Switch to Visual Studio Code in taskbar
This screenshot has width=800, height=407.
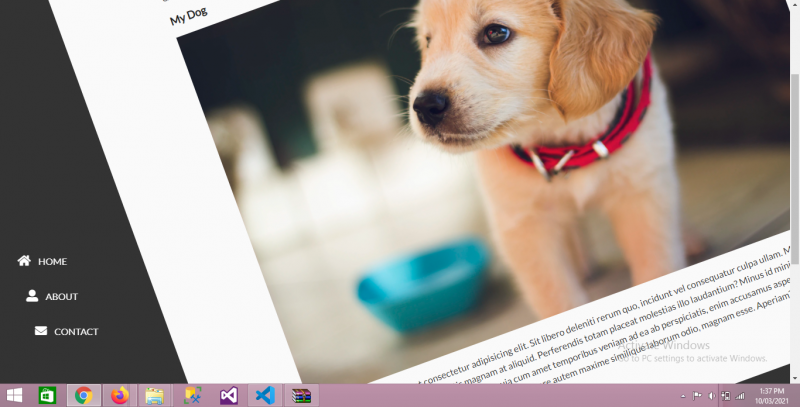tap(265, 395)
